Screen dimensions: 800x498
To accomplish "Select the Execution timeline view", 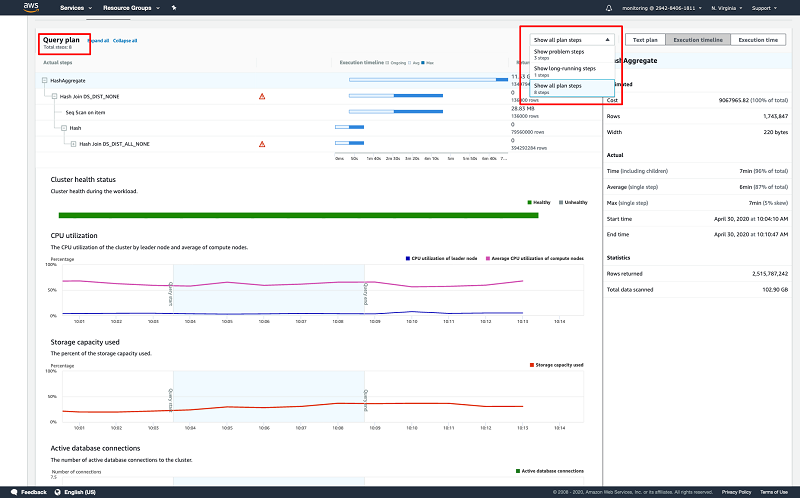I will 698,40.
